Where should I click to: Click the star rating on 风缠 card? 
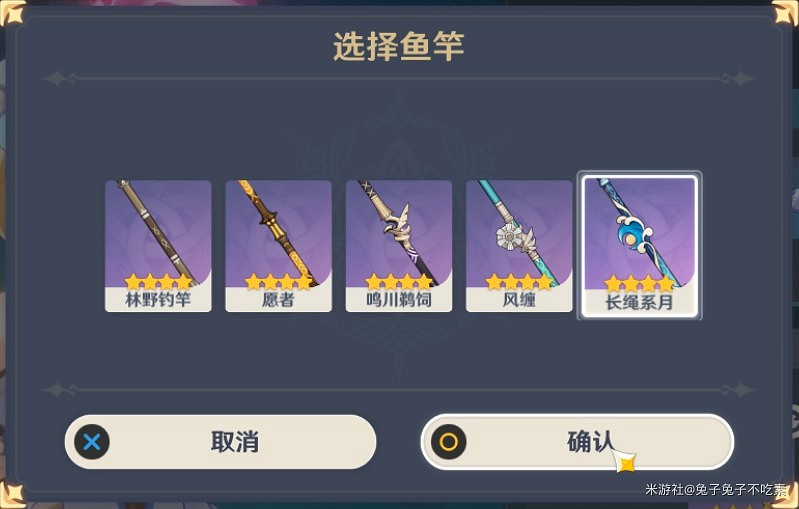point(519,281)
